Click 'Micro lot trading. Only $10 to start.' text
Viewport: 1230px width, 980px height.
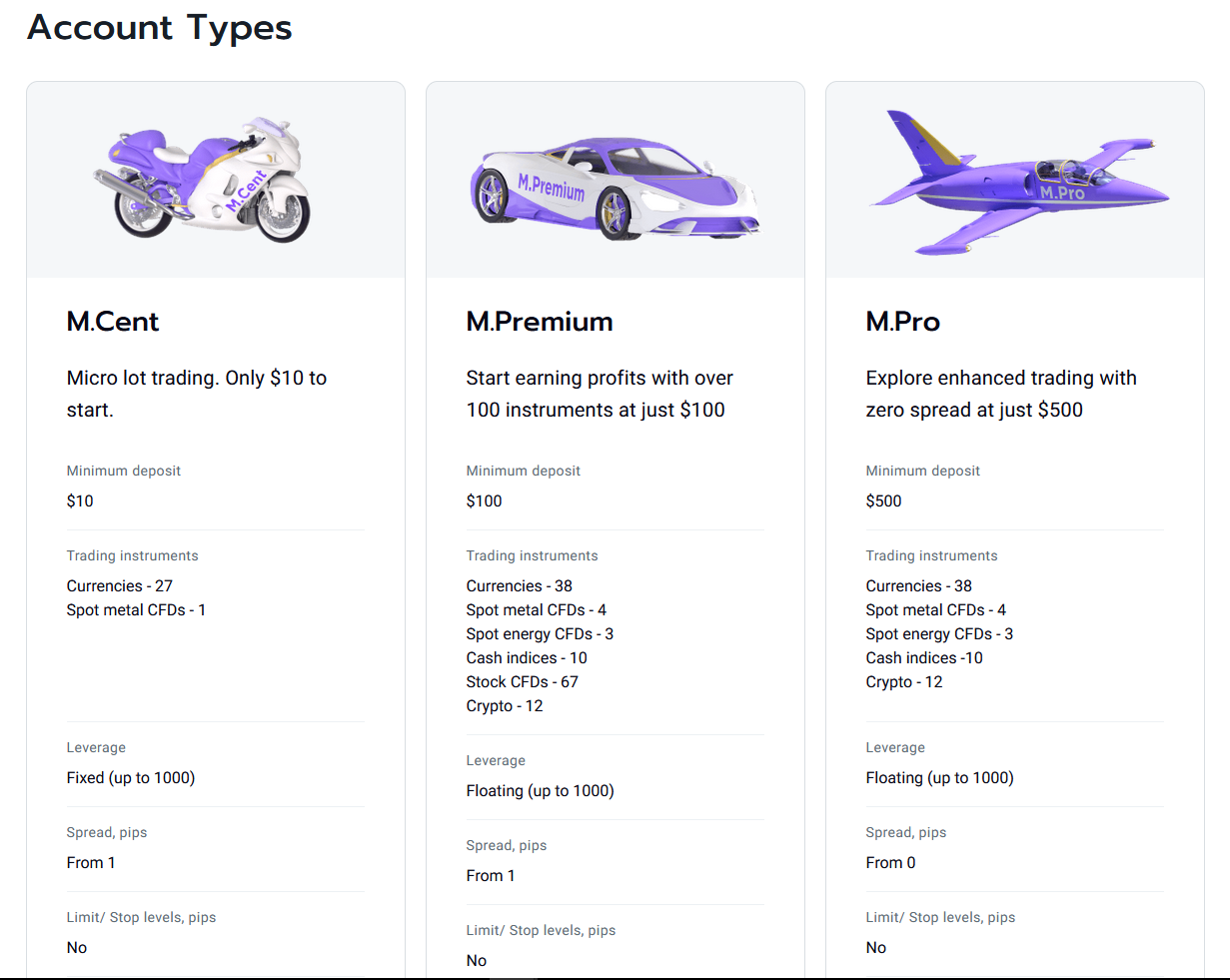coord(197,394)
